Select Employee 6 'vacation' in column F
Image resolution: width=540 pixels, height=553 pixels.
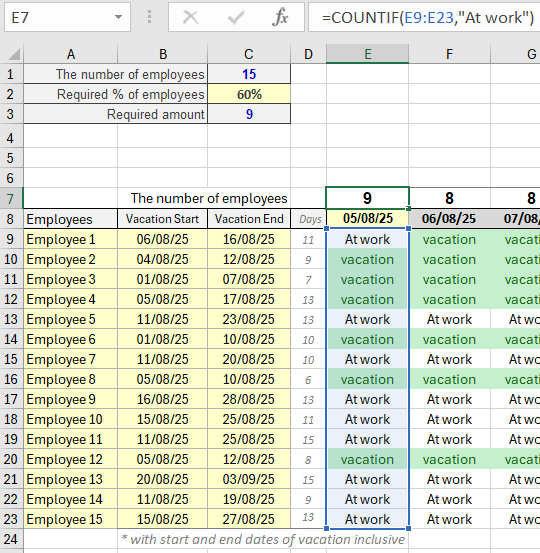(x=449, y=339)
